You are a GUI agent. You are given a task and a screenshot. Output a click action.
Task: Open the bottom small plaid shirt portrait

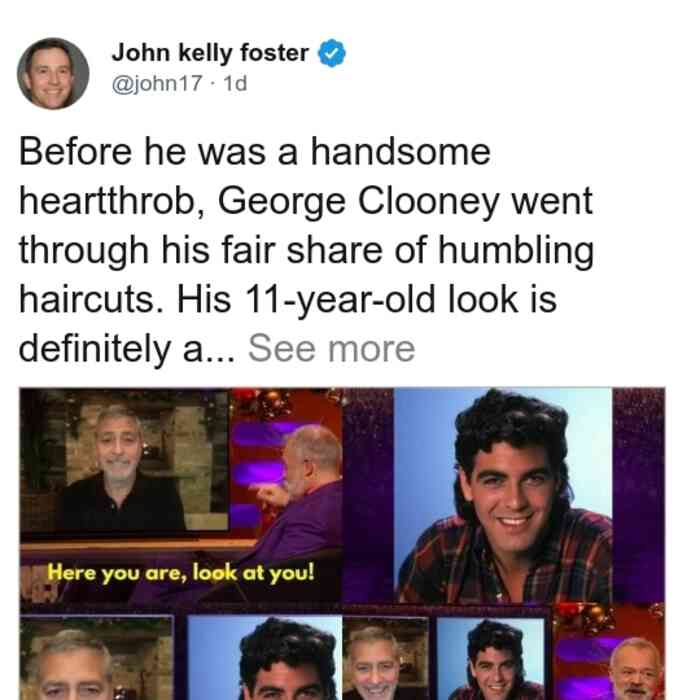[490, 659]
